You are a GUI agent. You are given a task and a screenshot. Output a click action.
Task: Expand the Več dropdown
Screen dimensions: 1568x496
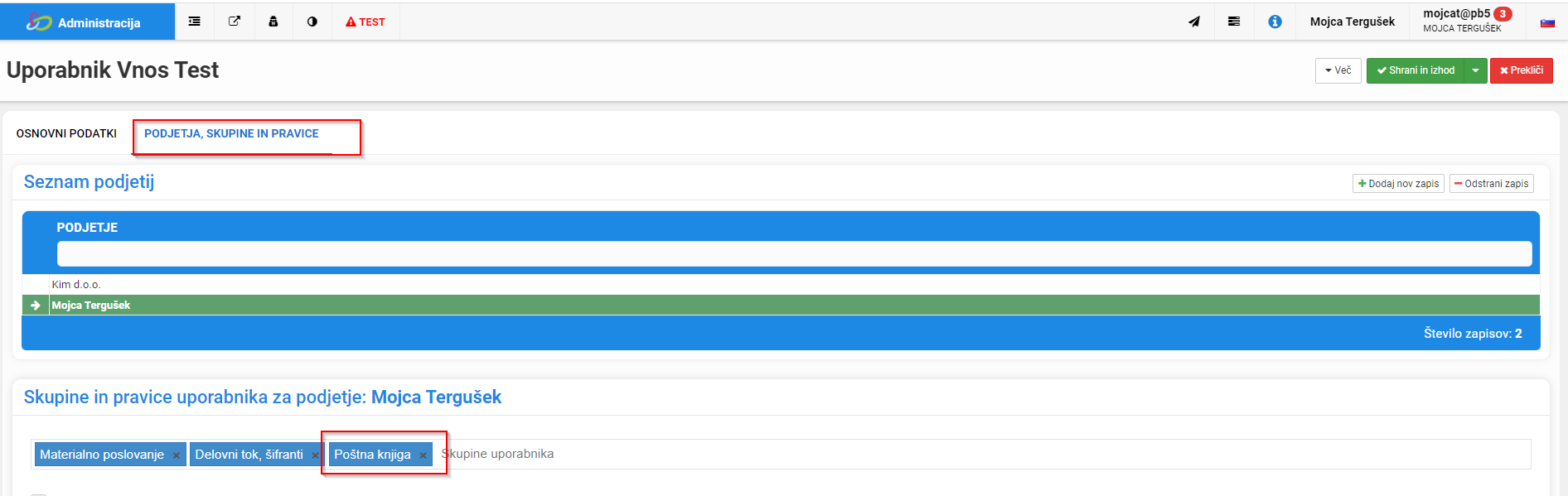click(1338, 70)
